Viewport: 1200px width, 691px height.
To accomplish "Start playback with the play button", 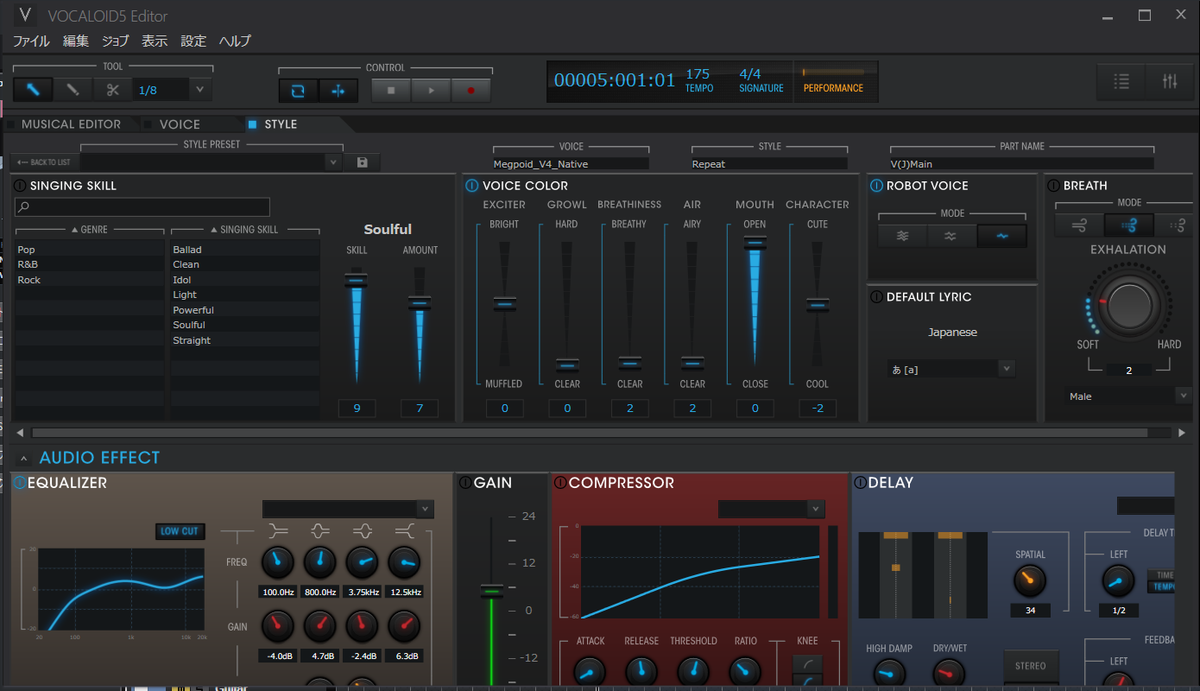I will [431, 90].
